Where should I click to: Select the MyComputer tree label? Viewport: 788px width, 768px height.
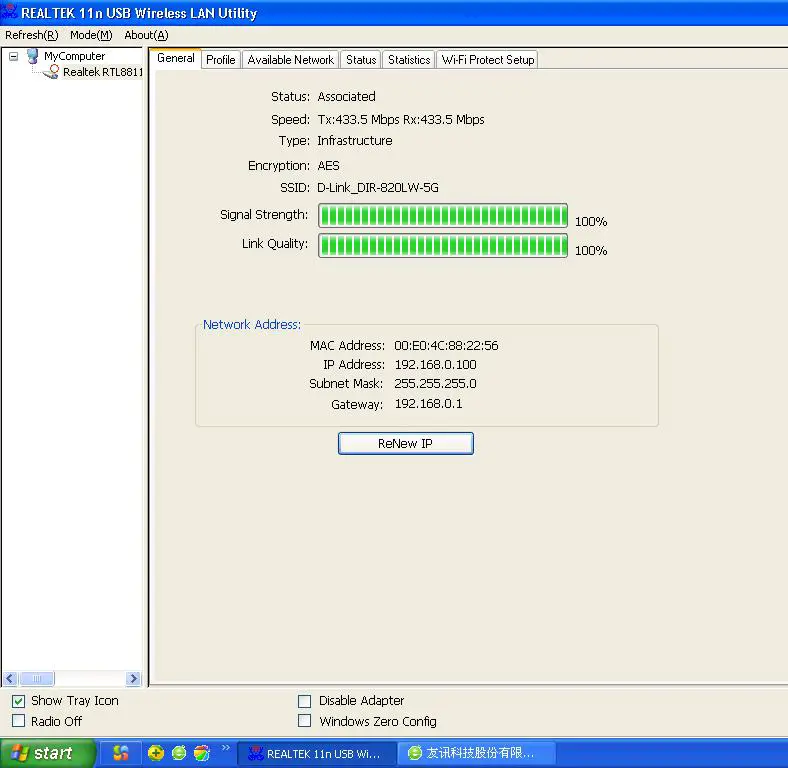pos(74,56)
